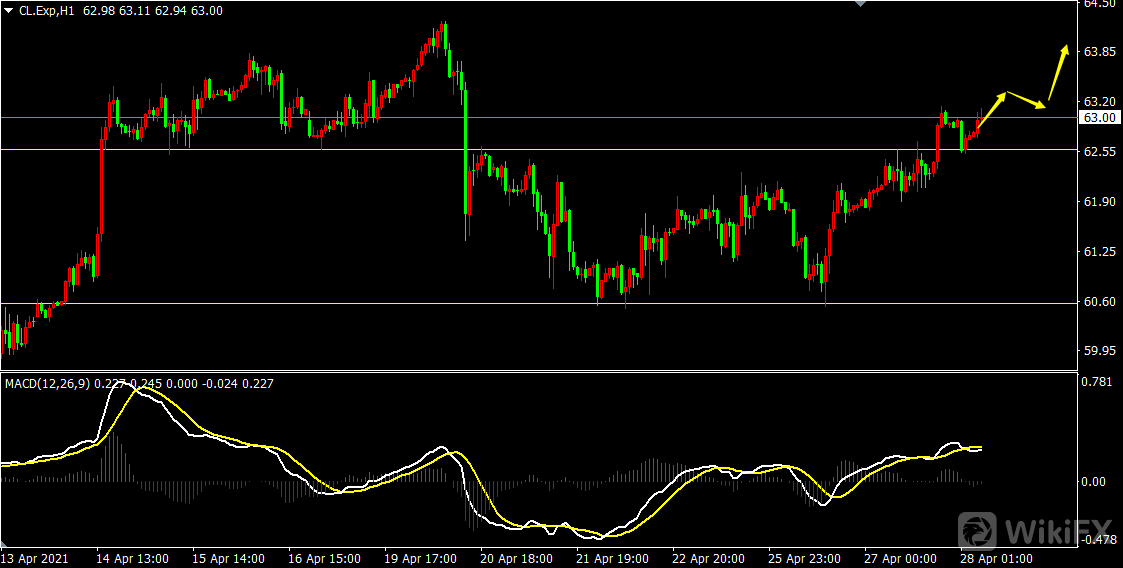The width and height of the screenshot is (1123, 568).
Task: Click the 64.50 price scale label
Action: point(1100,4)
